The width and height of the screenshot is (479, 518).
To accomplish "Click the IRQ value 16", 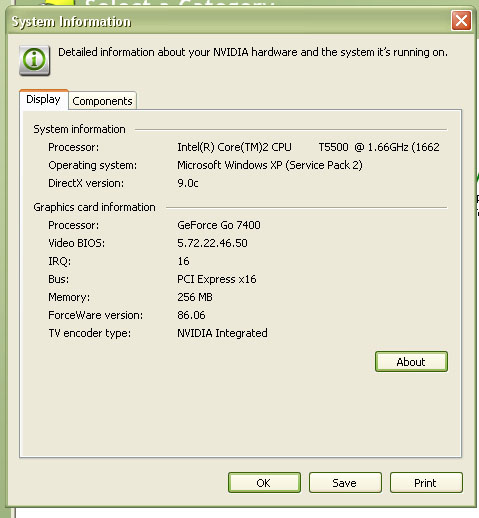I will [183, 261].
